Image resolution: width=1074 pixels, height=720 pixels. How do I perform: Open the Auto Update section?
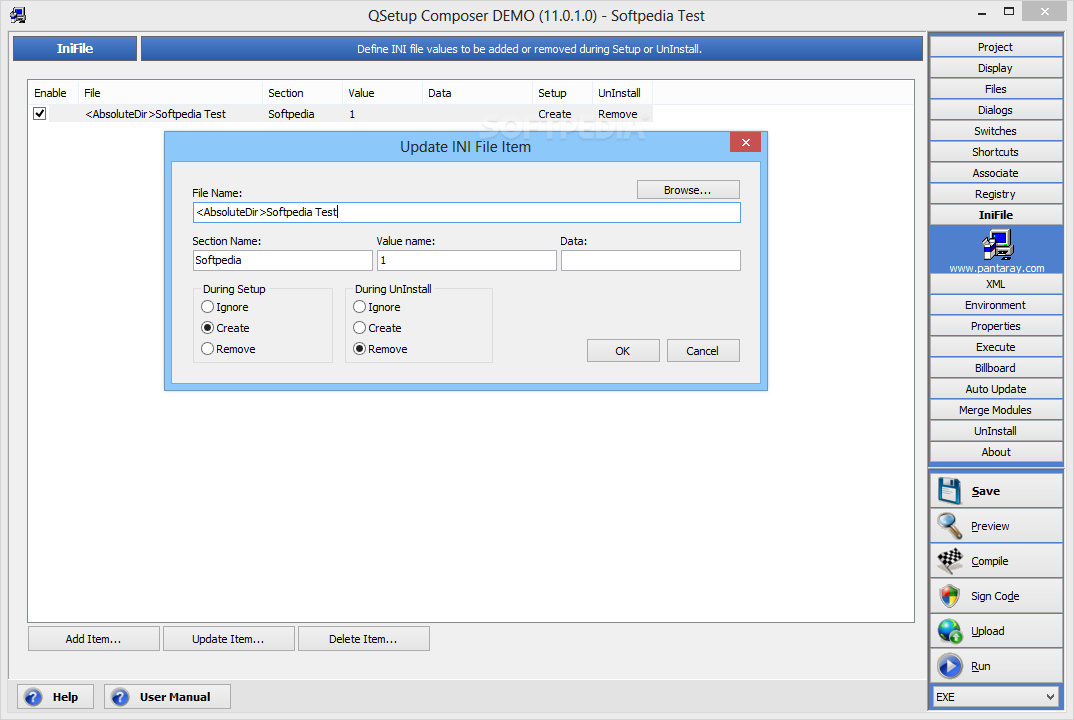point(995,389)
